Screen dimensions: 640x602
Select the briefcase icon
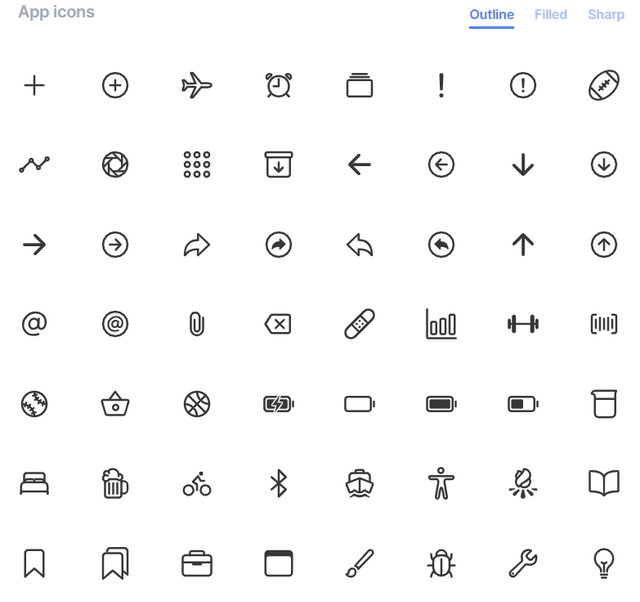coord(197,564)
